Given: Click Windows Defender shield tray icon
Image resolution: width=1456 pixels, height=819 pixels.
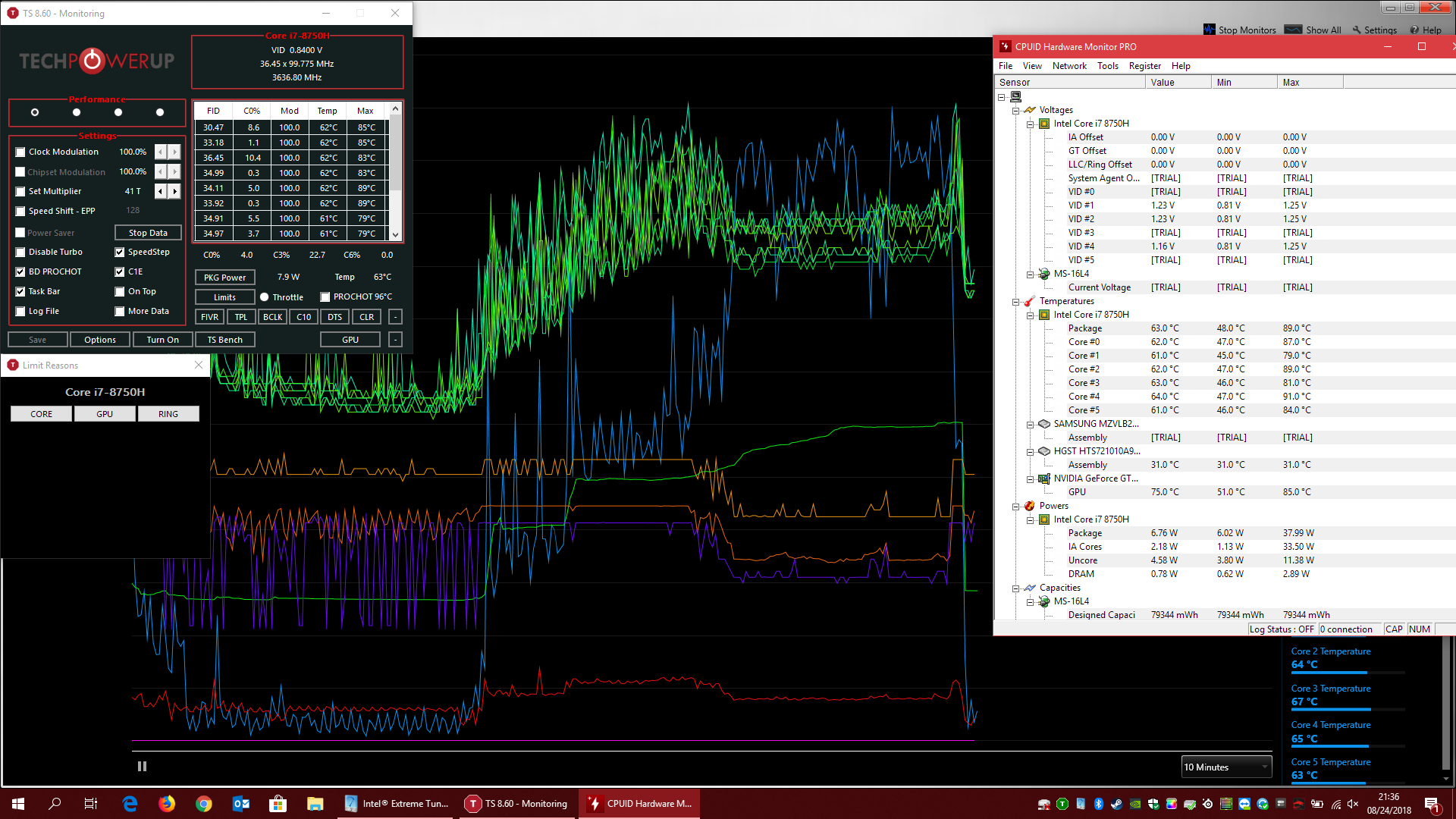Looking at the screenshot, I should click(x=1153, y=804).
